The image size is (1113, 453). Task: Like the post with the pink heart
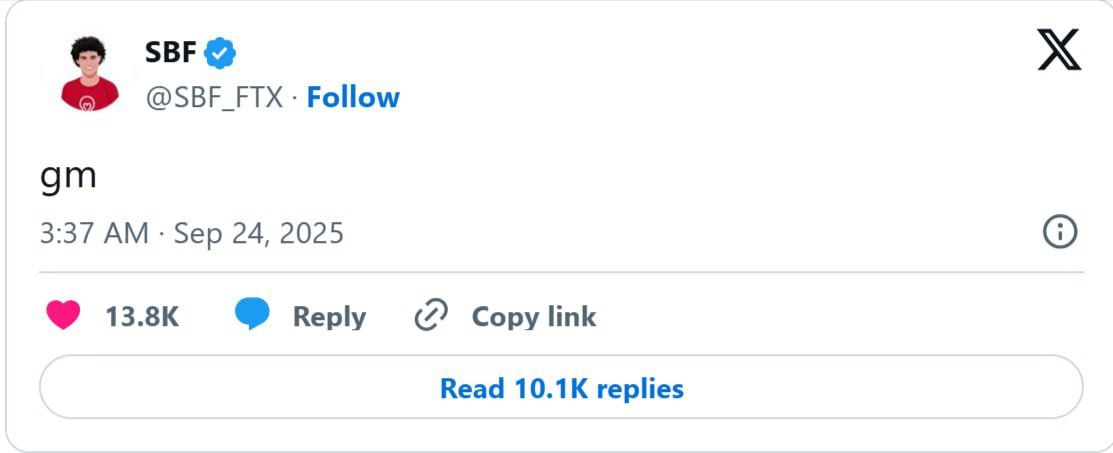coord(63,315)
